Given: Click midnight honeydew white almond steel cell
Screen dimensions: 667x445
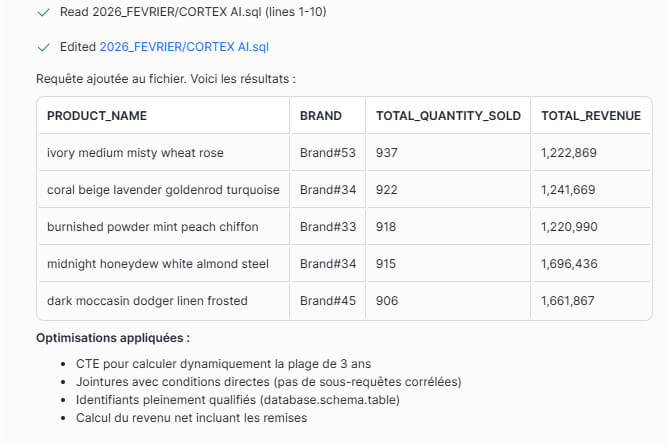Looking at the screenshot, I should pos(158,264).
